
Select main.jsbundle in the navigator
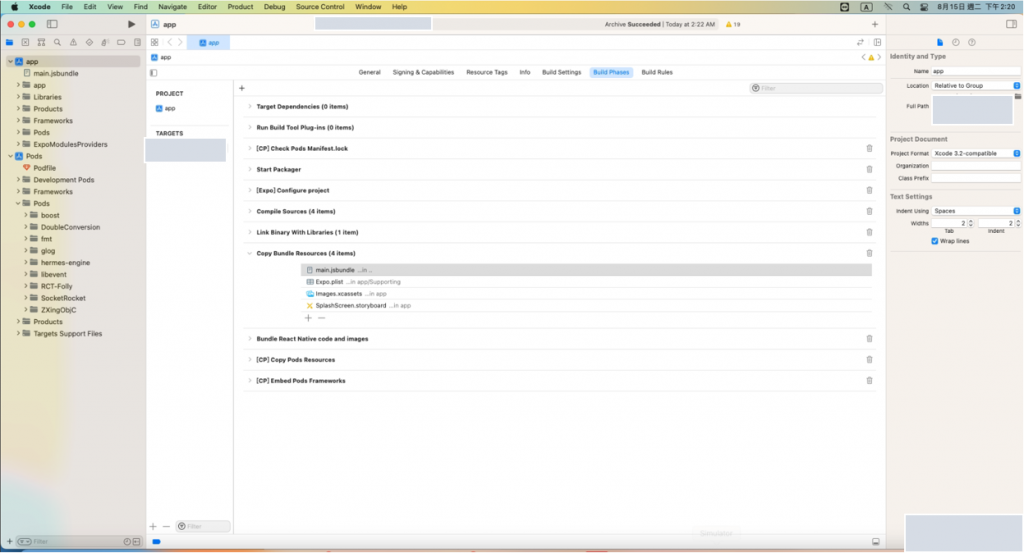[56, 73]
